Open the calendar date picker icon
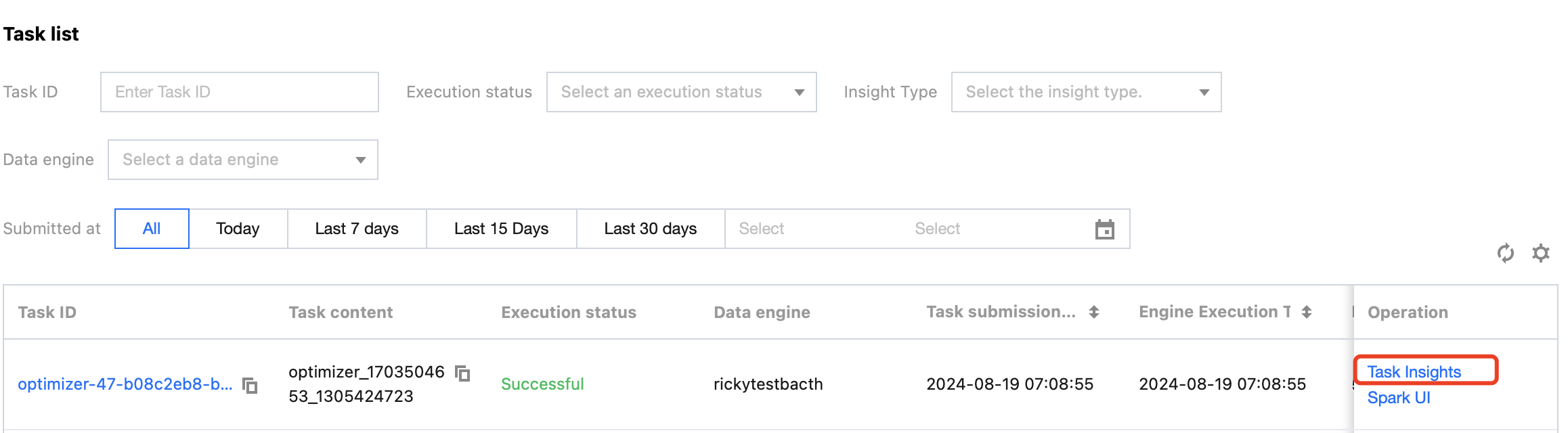The height and width of the screenshot is (433, 1568). 1104,229
